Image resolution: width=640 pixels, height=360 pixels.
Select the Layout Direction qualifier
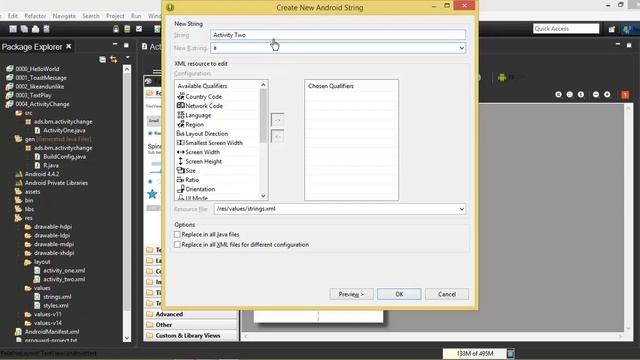tap(202, 133)
